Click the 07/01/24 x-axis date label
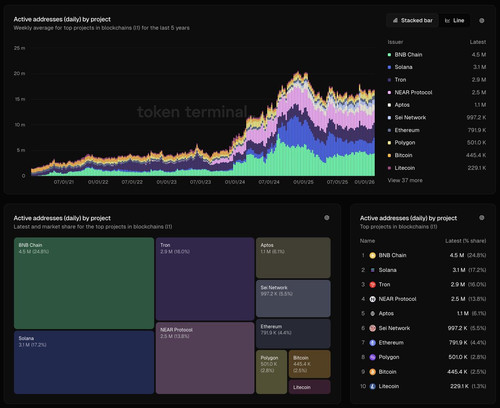 269,182
